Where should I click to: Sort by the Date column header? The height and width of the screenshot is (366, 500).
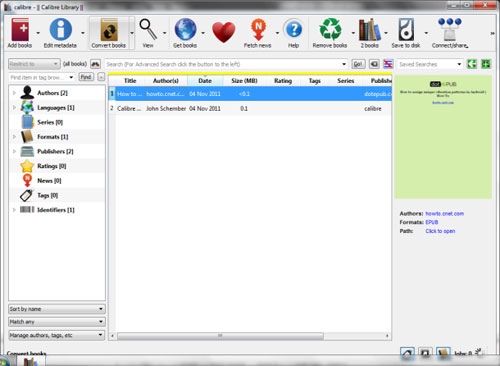click(205, 81)
